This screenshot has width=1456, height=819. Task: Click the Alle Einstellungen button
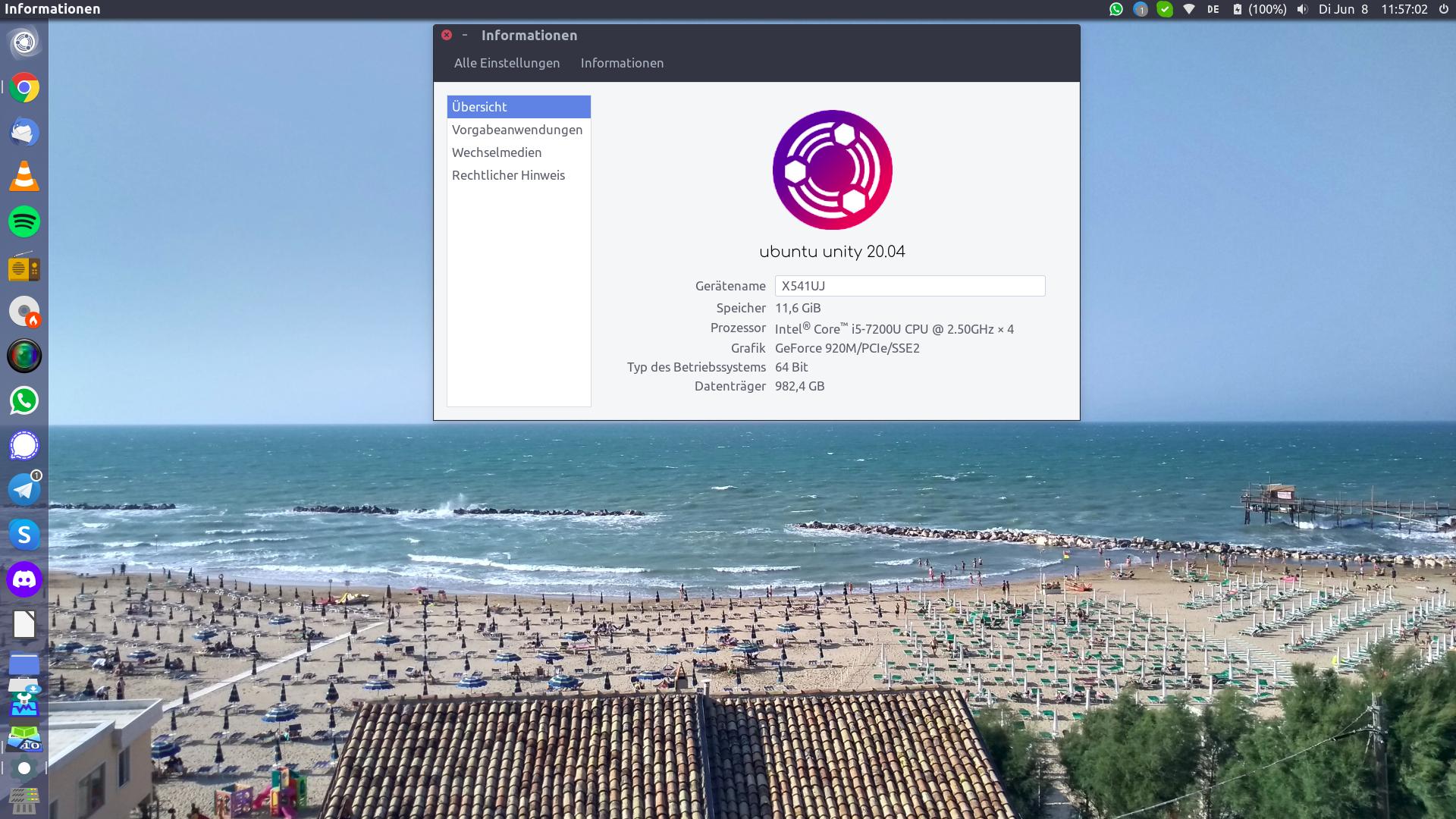click(507, 63)
